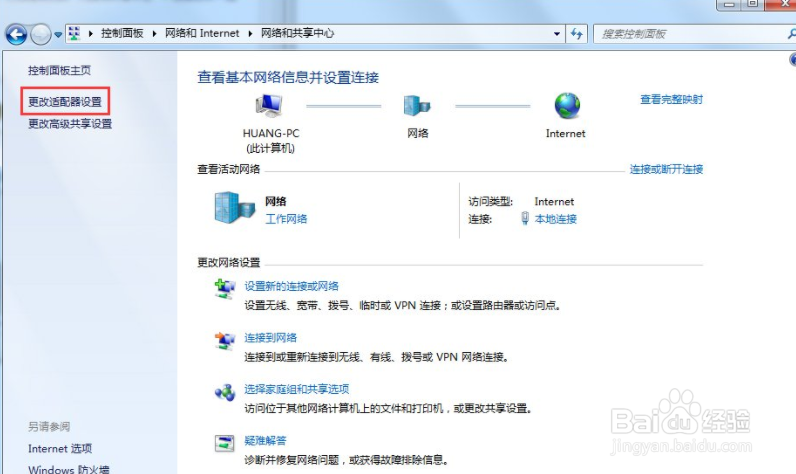
Task: Open 设置新的连接或网络 link
Action: (291, 286)
